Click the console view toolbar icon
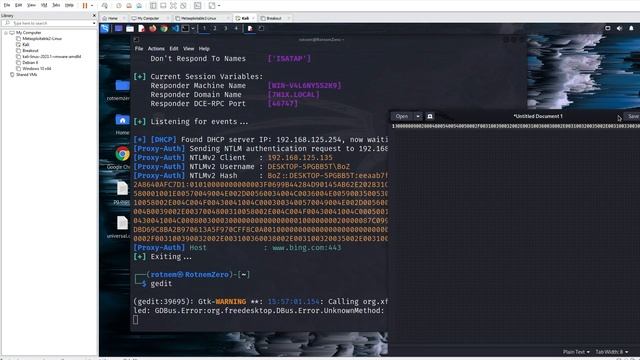Image resolution: width=640 pixels, height=360 pixels. tap(198, 6)
